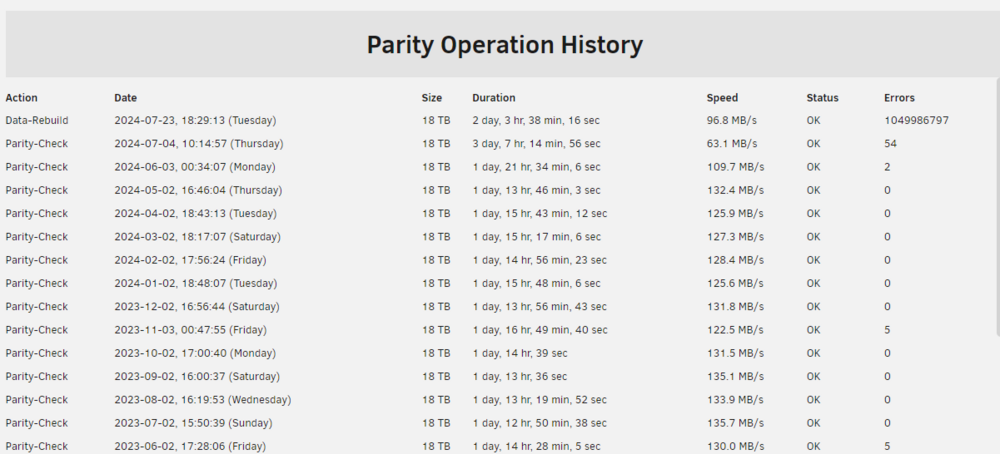Image resolution: width=1000 pixels, height=454 pixels.
Task: Click duration 1 day, 14 hr, 39 sec
Action: coord(520,353)
